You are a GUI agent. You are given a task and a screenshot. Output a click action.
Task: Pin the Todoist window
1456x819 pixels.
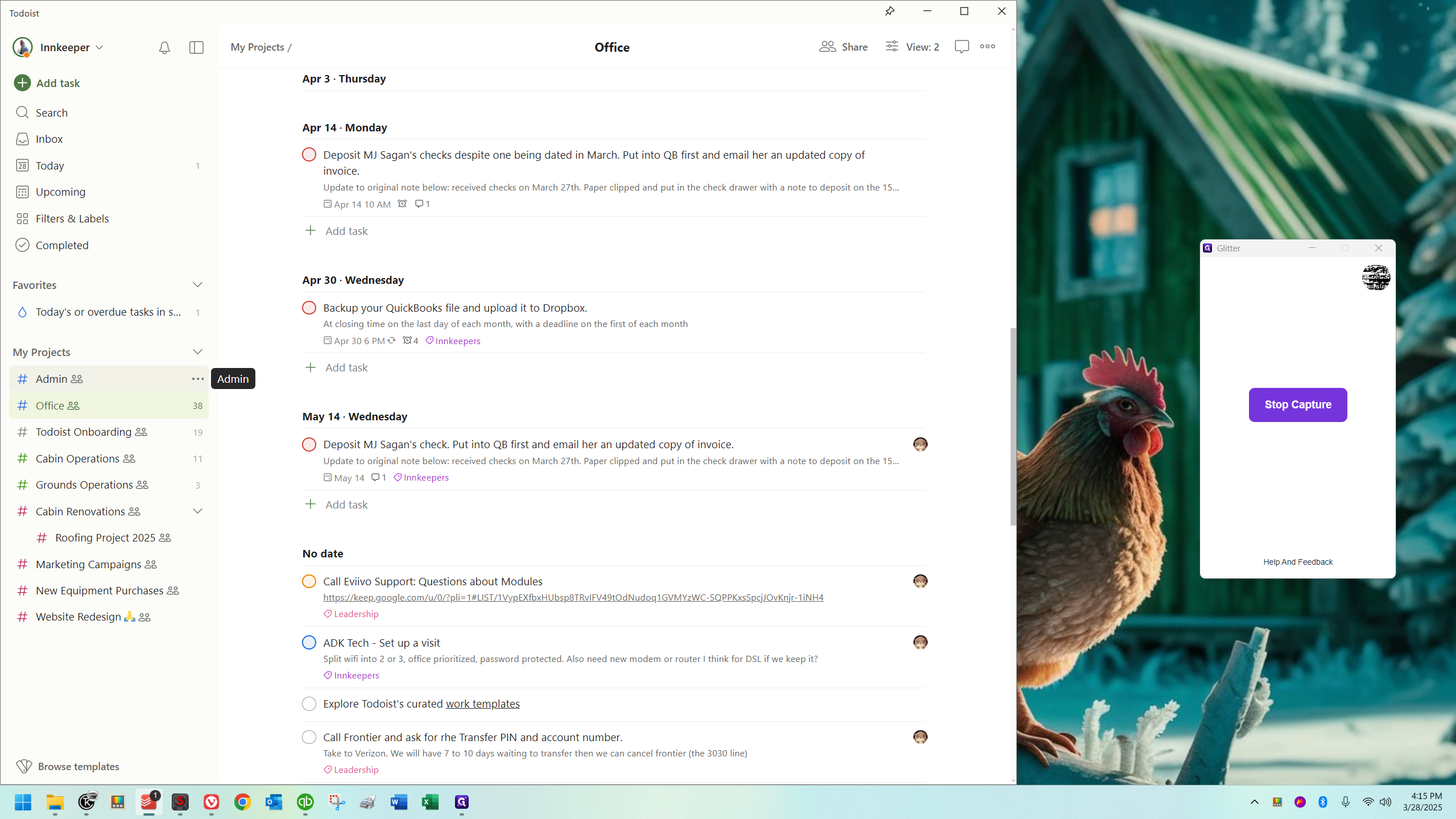(x=890, y=11)
